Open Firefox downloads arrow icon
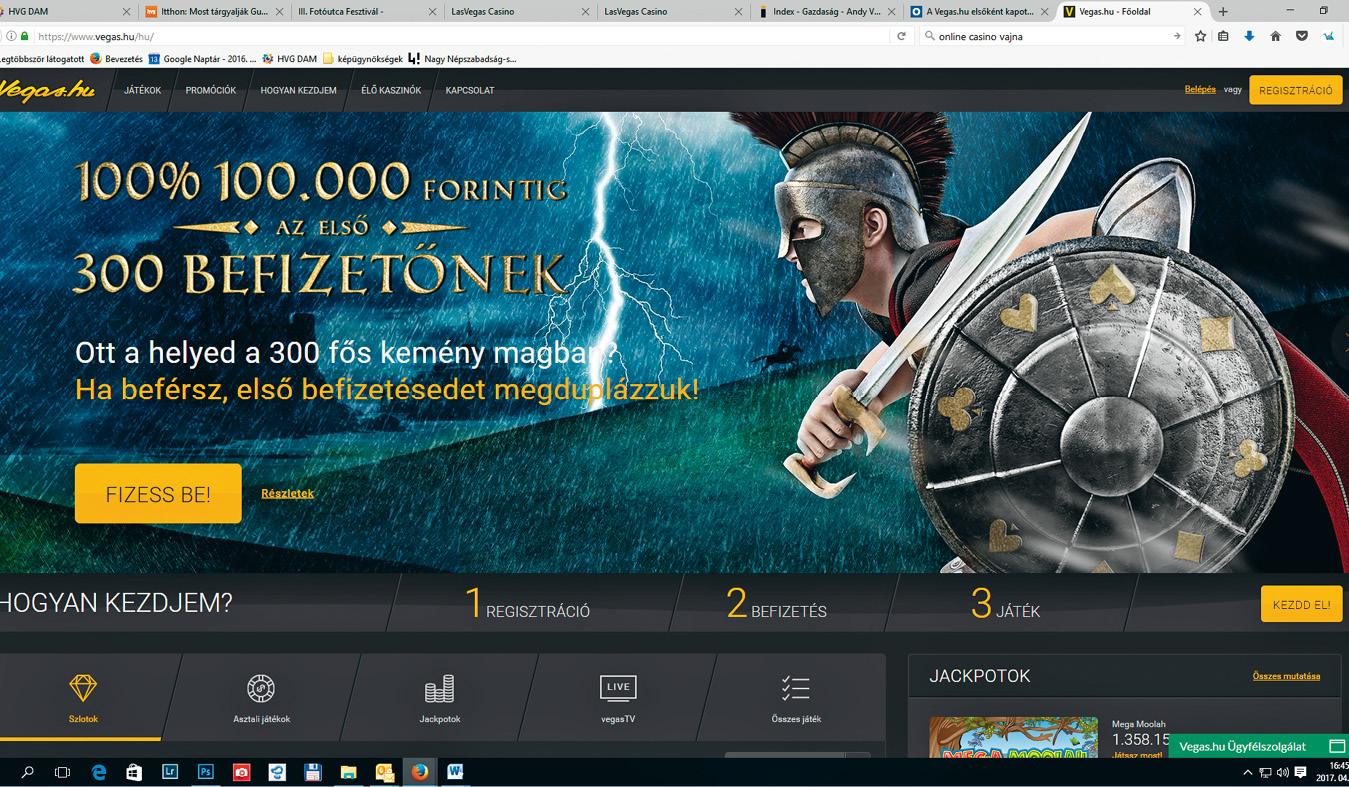Image resolution: width=1349 pixels, height=787 pixels. tap(1249, 36)
